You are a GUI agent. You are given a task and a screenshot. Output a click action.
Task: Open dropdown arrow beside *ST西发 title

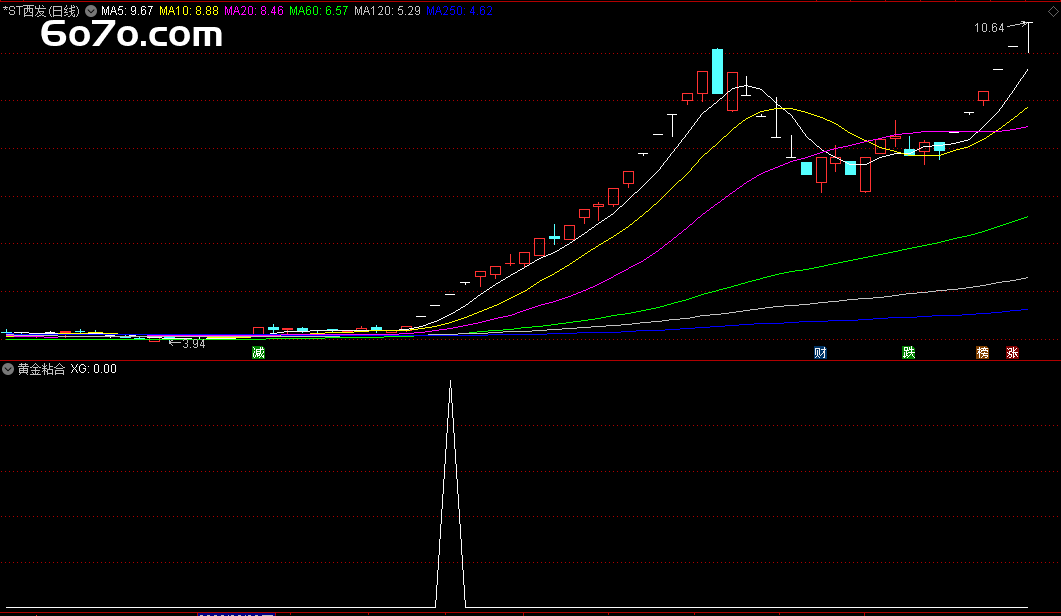pos(91,11)
